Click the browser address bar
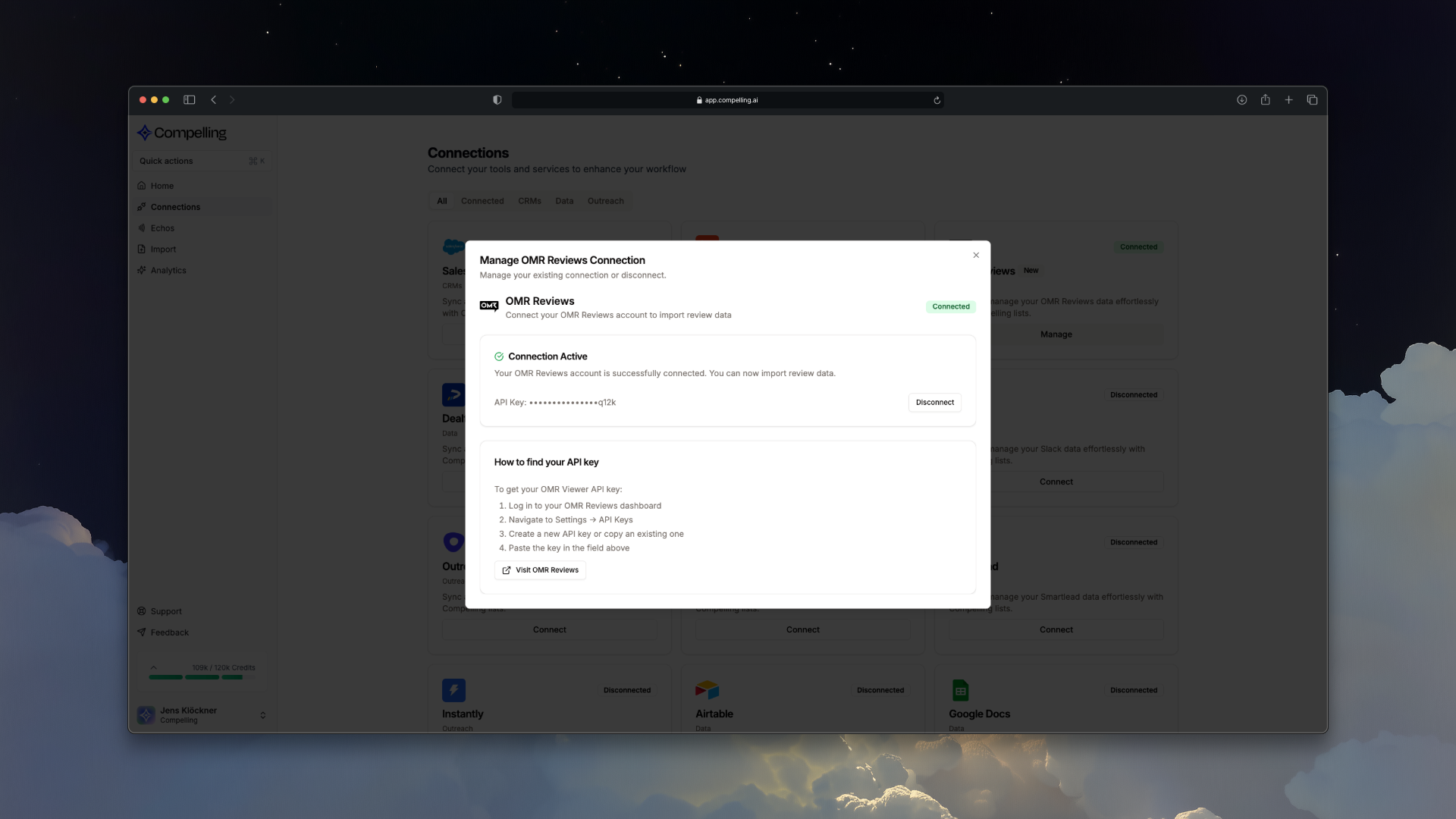The height and width of the screenshot is (819, 1456). point(728,99)
